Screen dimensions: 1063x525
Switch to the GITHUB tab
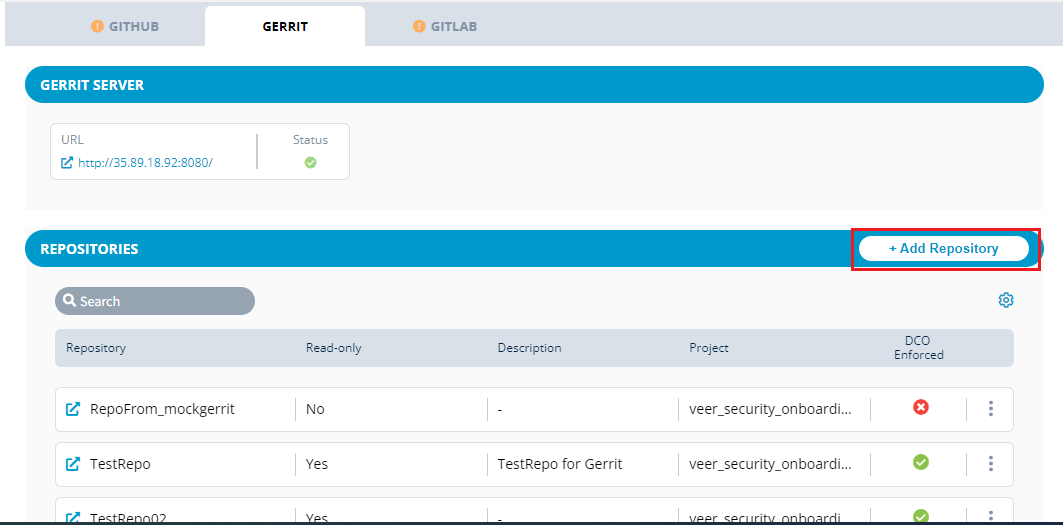click(x=133, y=26)
